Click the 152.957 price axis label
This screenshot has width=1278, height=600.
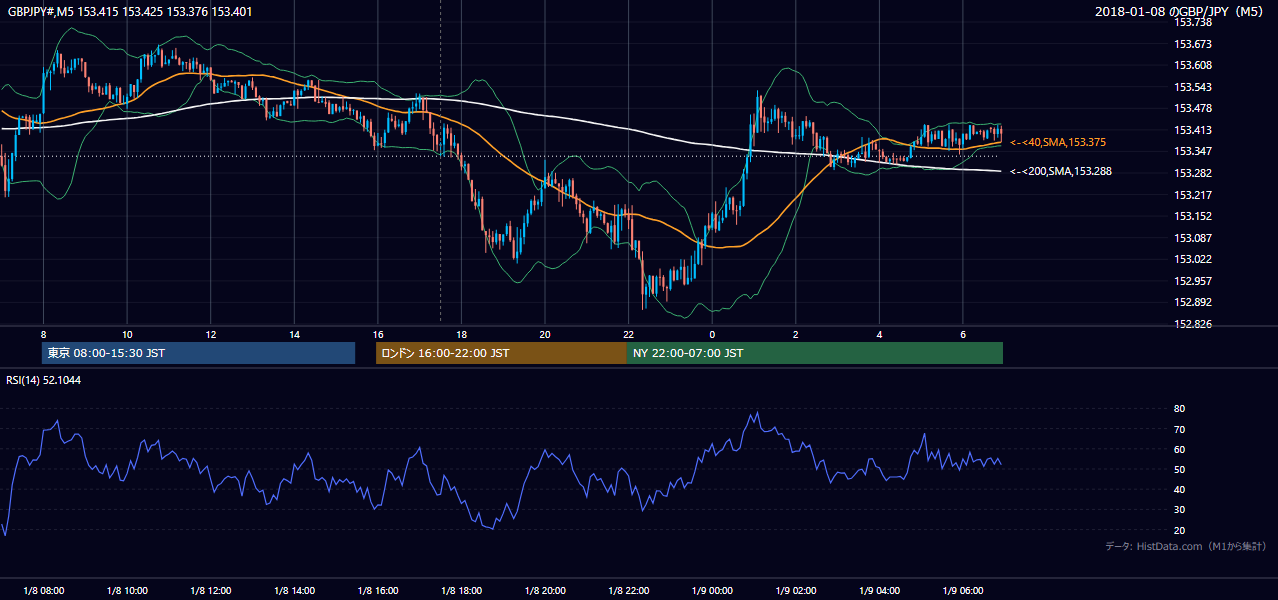tap(1194, 281)
